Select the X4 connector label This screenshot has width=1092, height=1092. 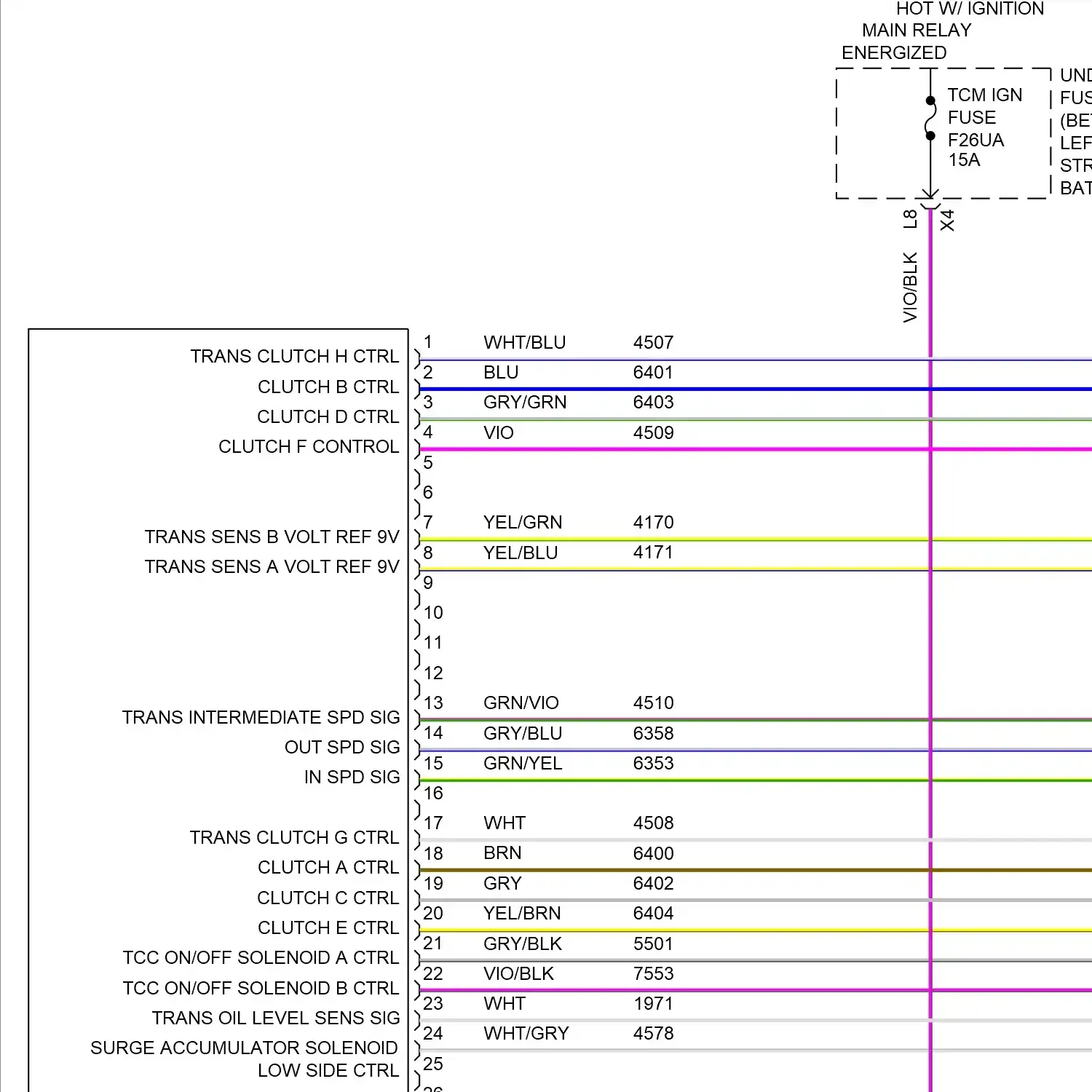[x=947, y=221]
